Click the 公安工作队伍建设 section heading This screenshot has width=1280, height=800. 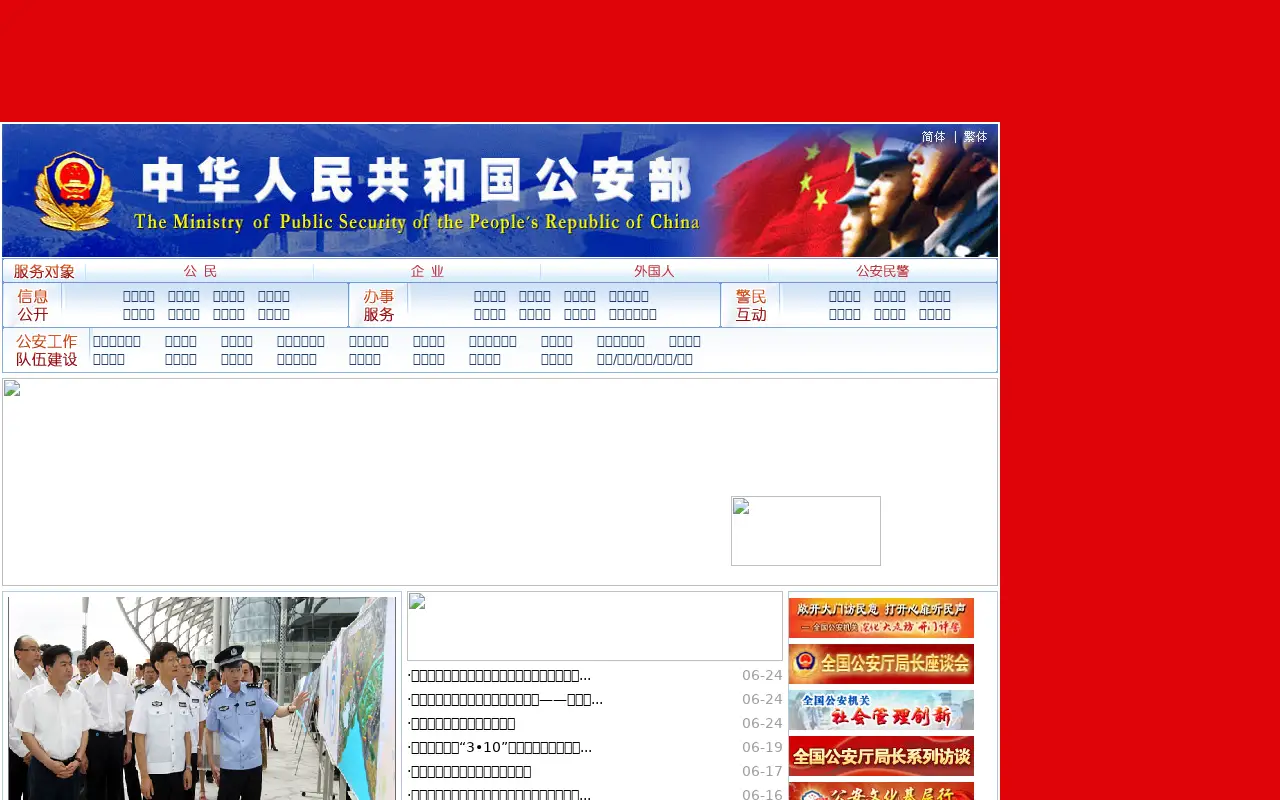pyautogui.click(x=47, y=350)
